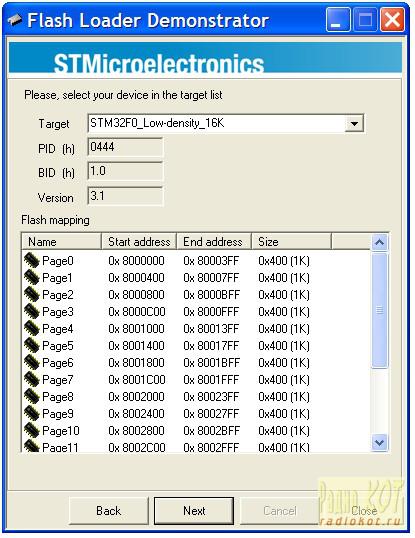Viewport: 415px width, 538px height.
Task: Click the Version field 3.1
Action: 125,196
